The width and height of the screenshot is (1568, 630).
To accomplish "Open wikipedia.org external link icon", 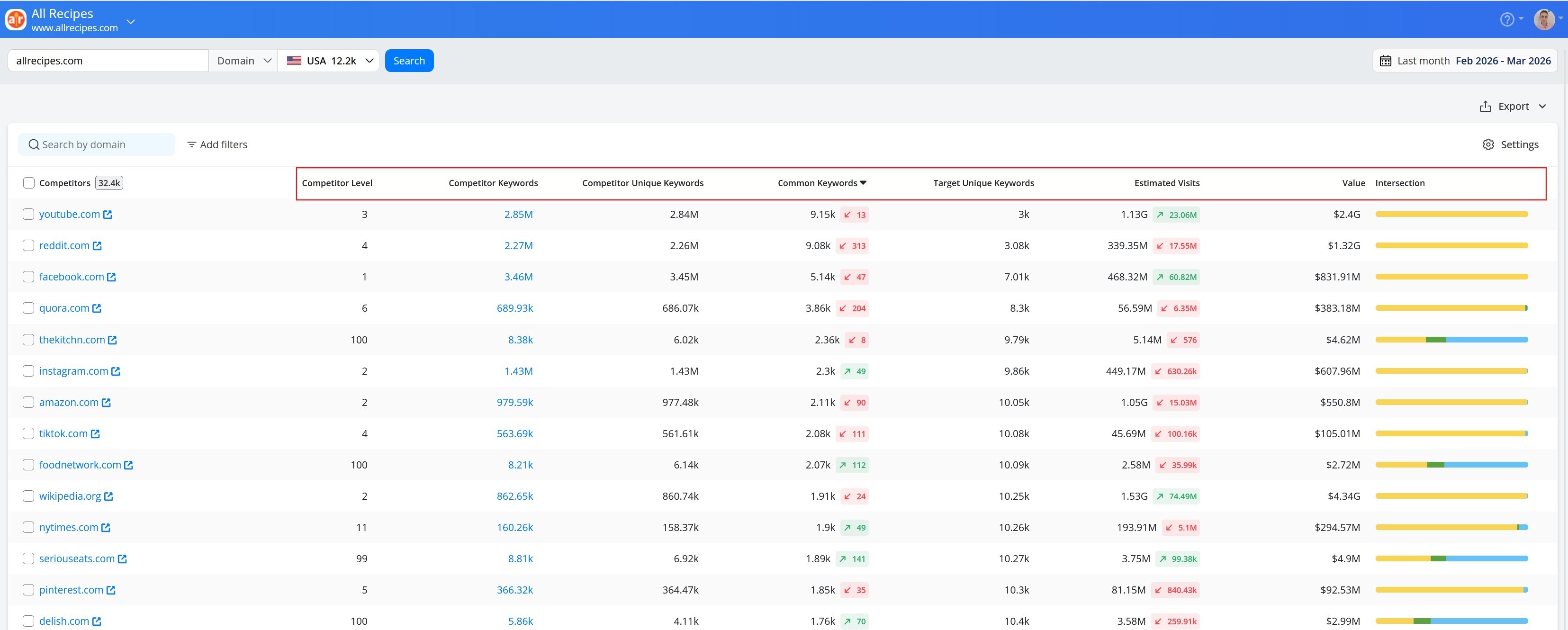I will 109,497.
